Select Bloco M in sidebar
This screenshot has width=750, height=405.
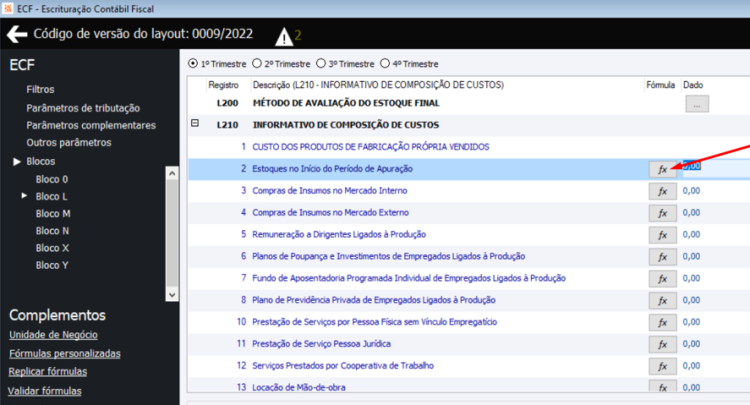pos(53,214)
